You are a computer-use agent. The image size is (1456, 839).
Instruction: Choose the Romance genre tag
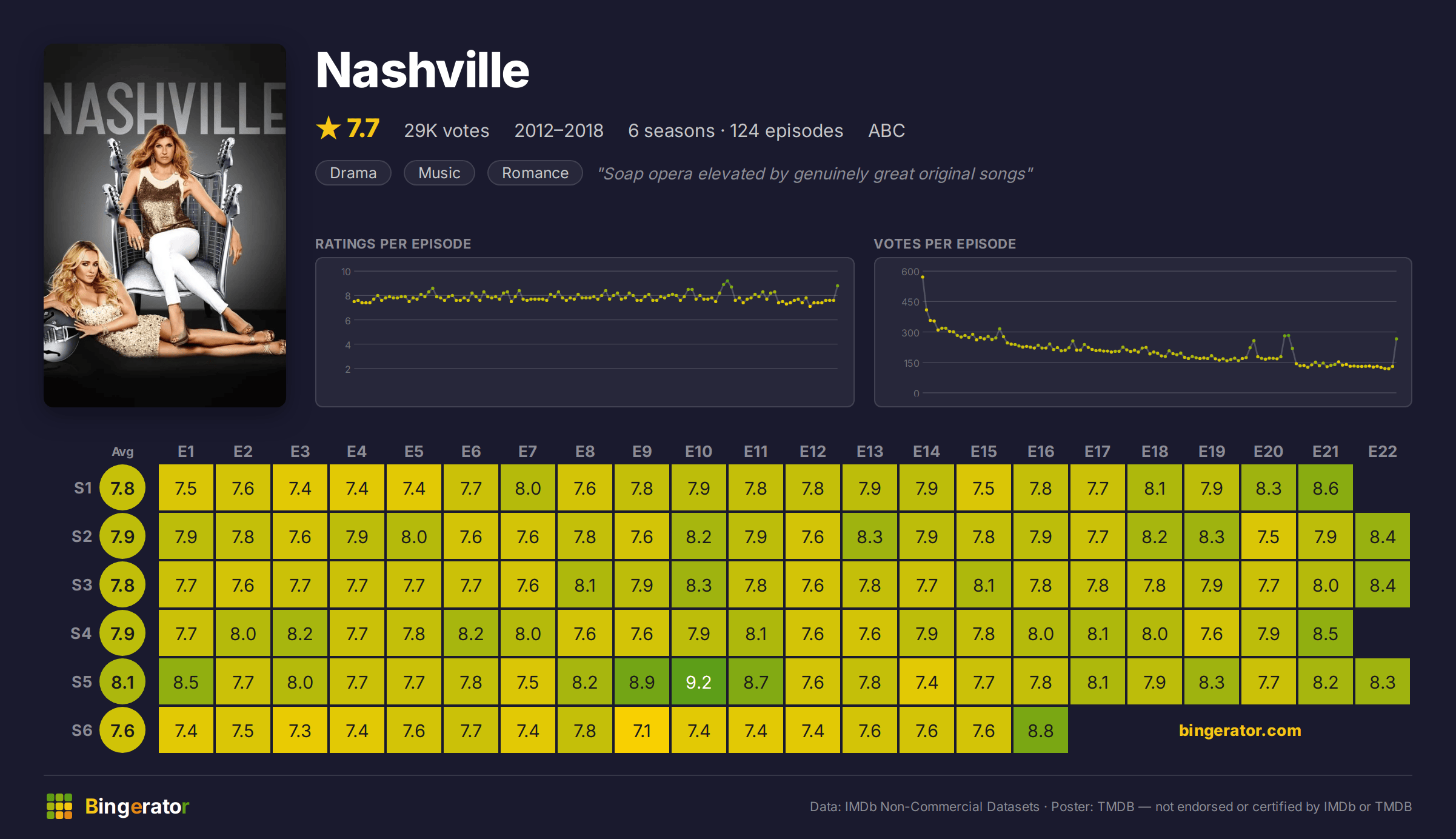coord(535,173)
